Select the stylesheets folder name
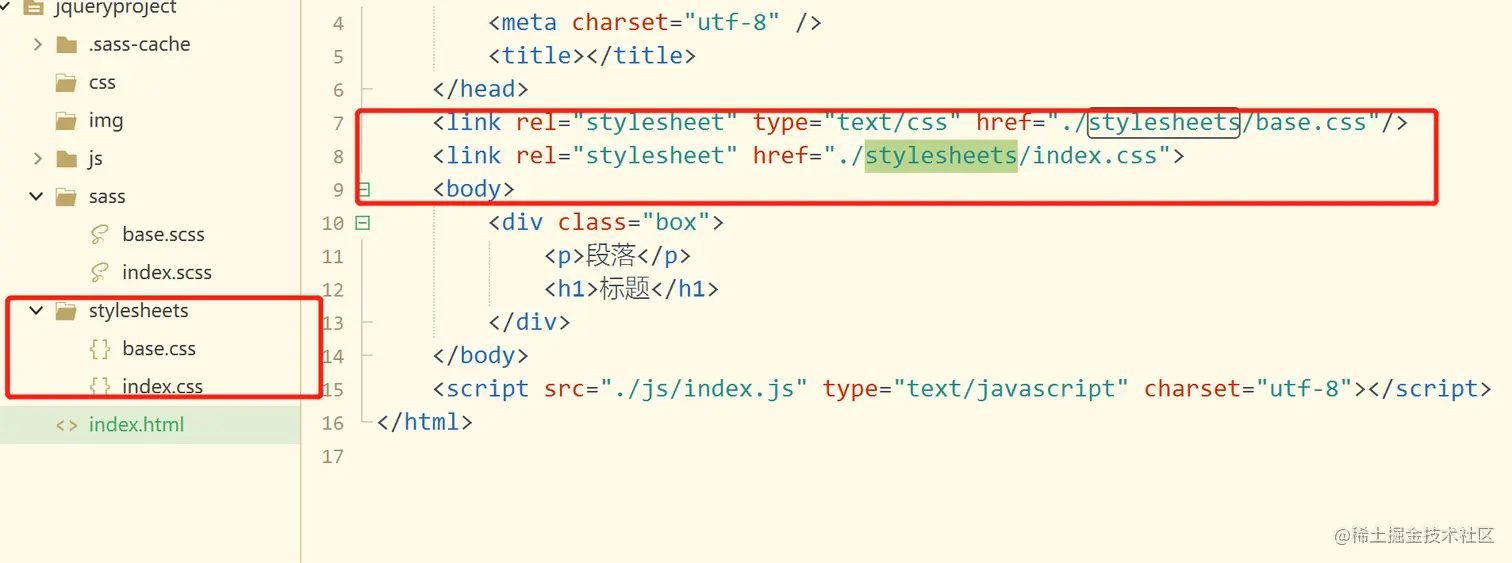The image size is (1512, 563). [x=139, y=310]
